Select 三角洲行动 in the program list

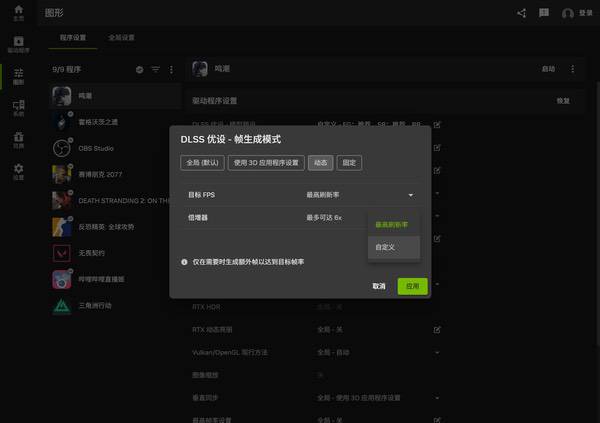(x=115, y=305)
